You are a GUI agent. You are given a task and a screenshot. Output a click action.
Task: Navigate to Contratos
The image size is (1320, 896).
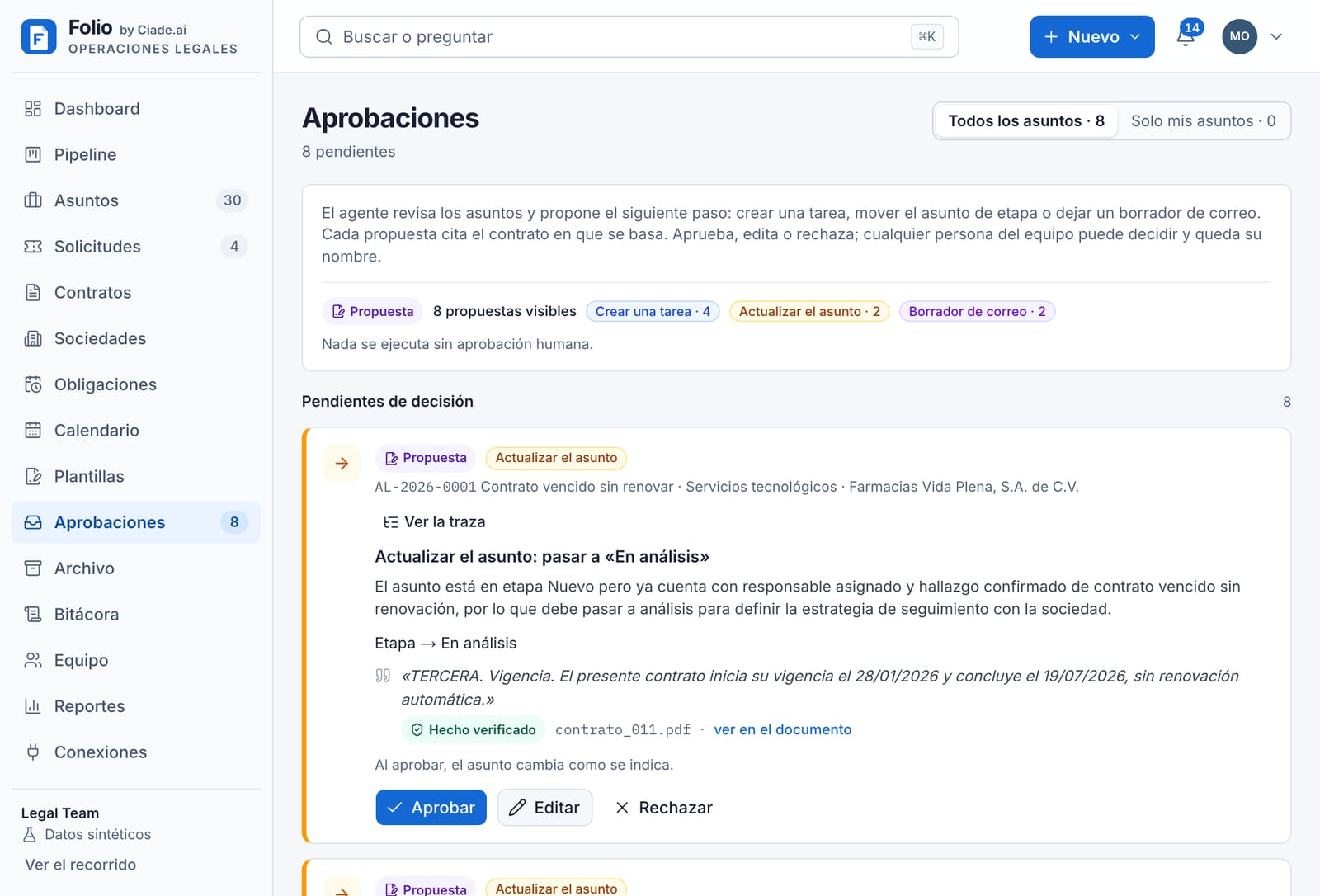136,293
